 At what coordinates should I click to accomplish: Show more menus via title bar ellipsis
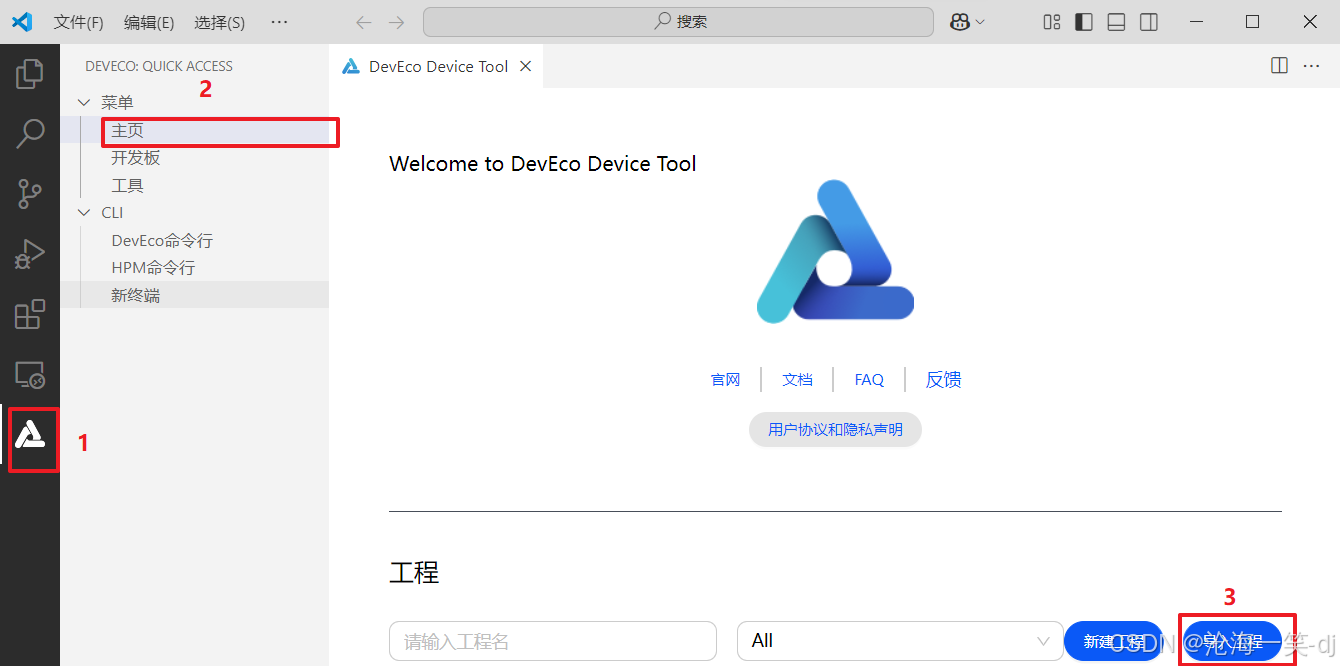280,22
